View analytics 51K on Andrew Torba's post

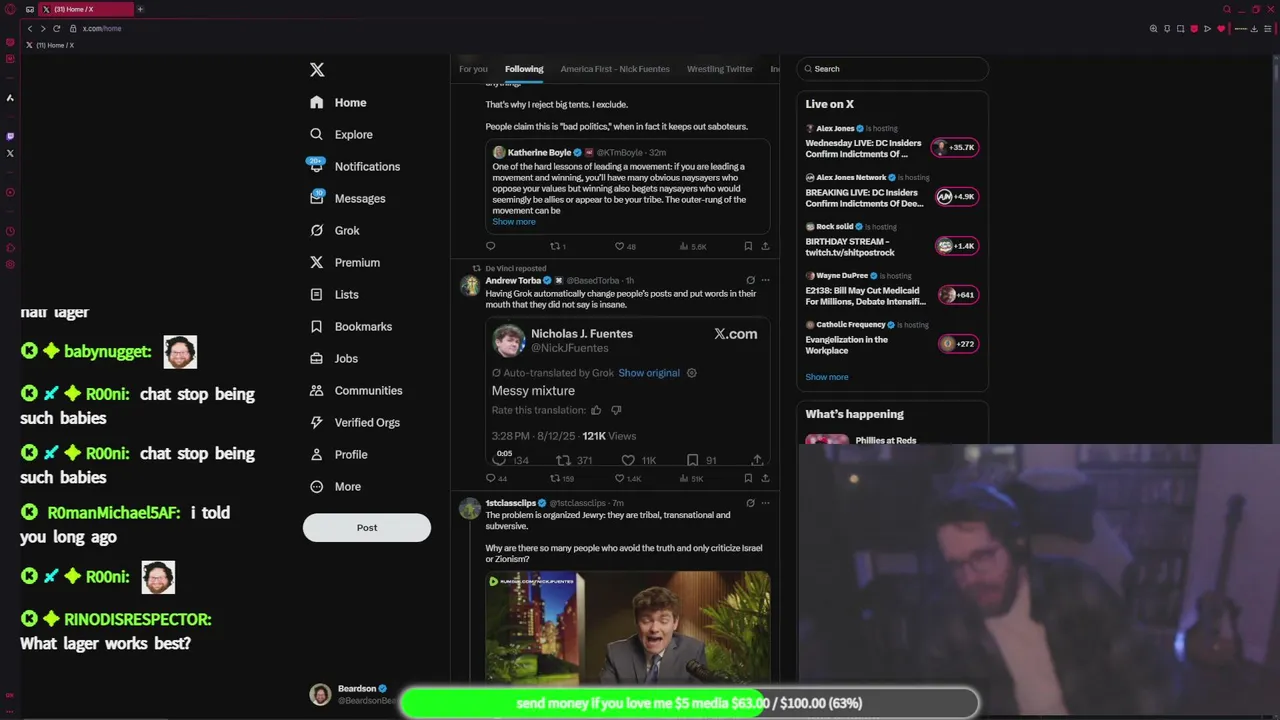691,479
